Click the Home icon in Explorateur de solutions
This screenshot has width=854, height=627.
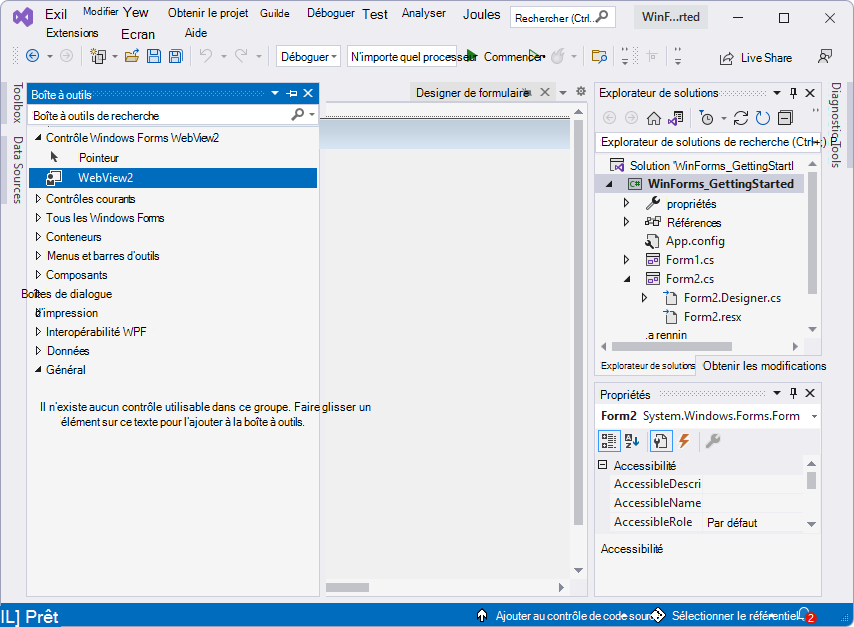[x=654, y=118]
